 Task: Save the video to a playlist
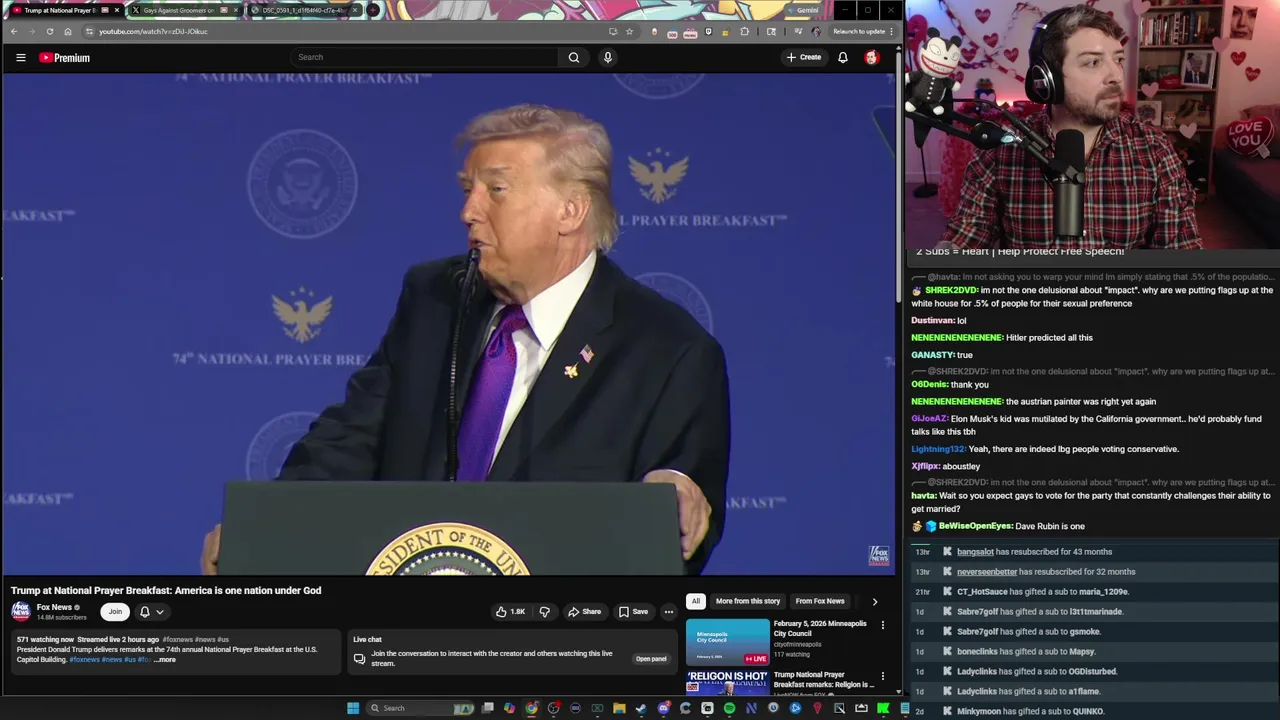click(x=633, y=612)
